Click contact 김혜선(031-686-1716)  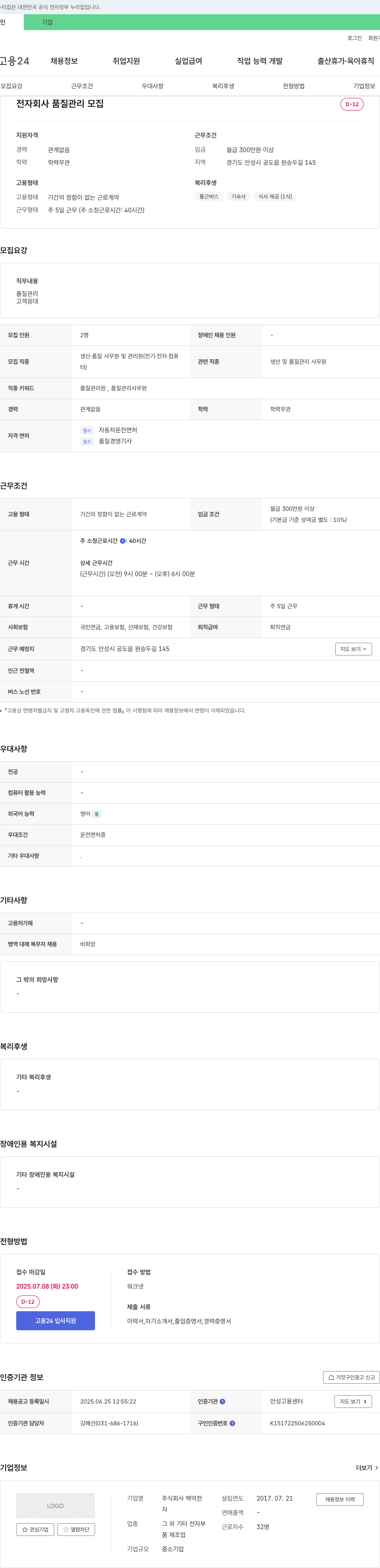(x=109, y=1423)
